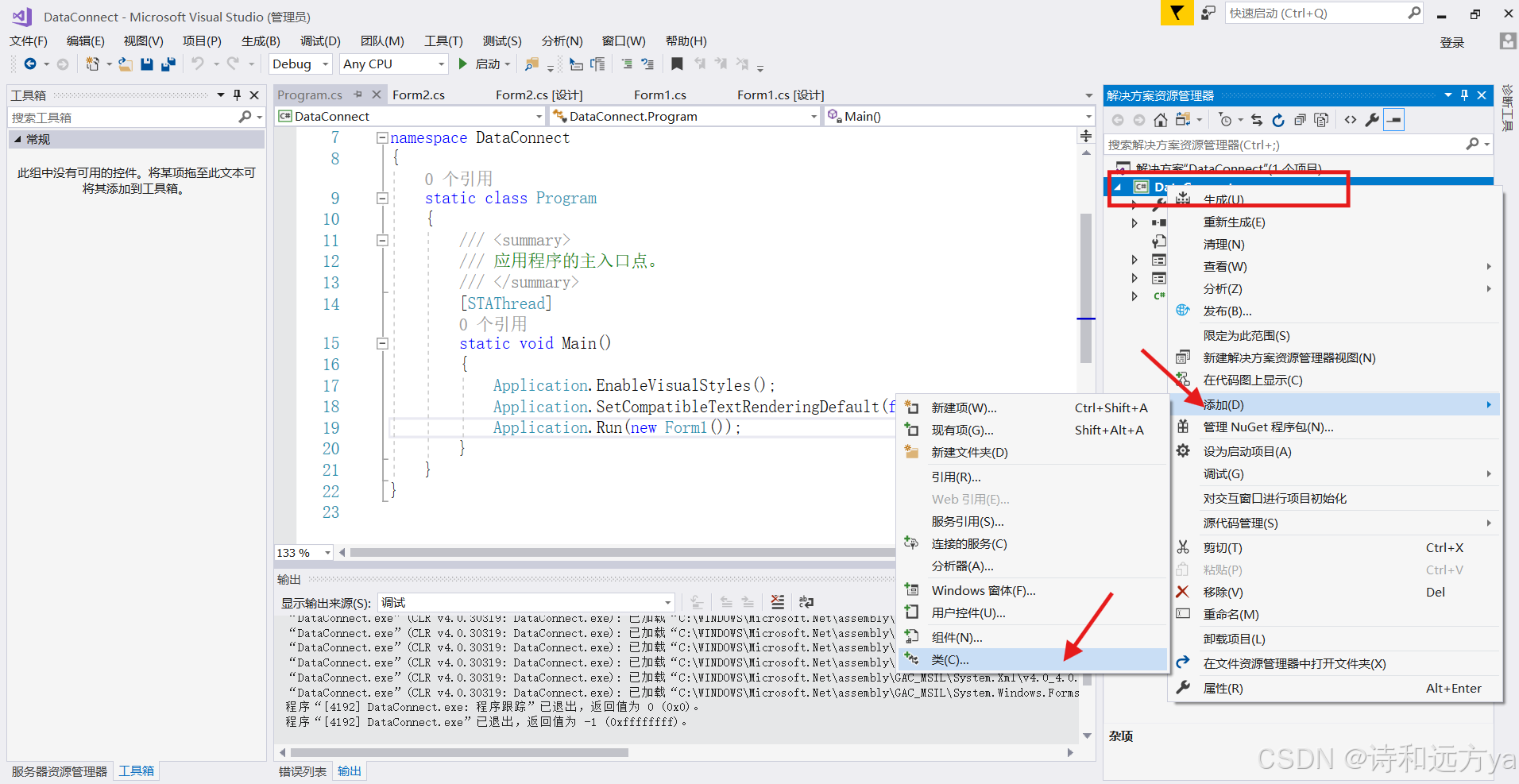The image size is (1519, 784).
Task: Click the save all files icon
Action: [168, 64]
